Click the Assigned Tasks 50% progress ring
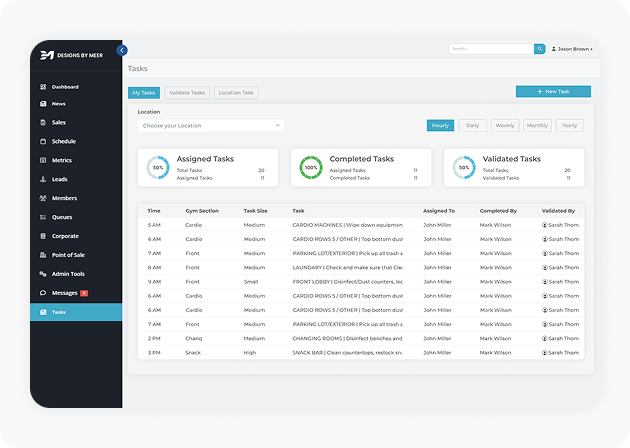 (158, 168)
